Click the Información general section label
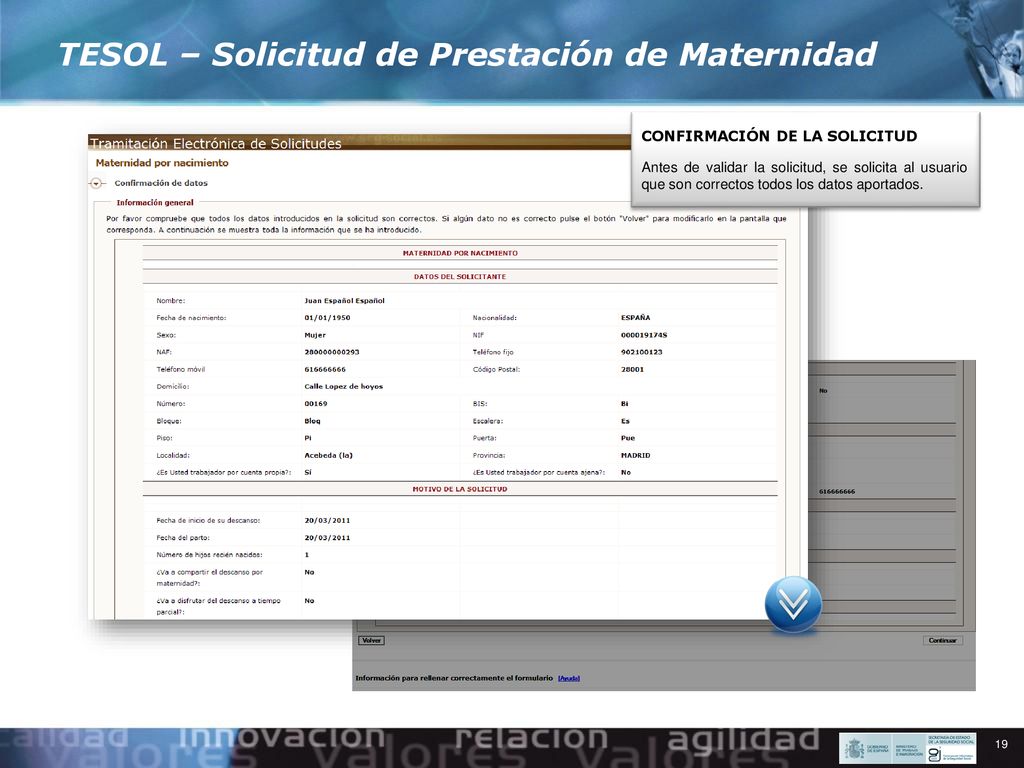This screenshot has height=768, width=1024. [x=155, y=202]
